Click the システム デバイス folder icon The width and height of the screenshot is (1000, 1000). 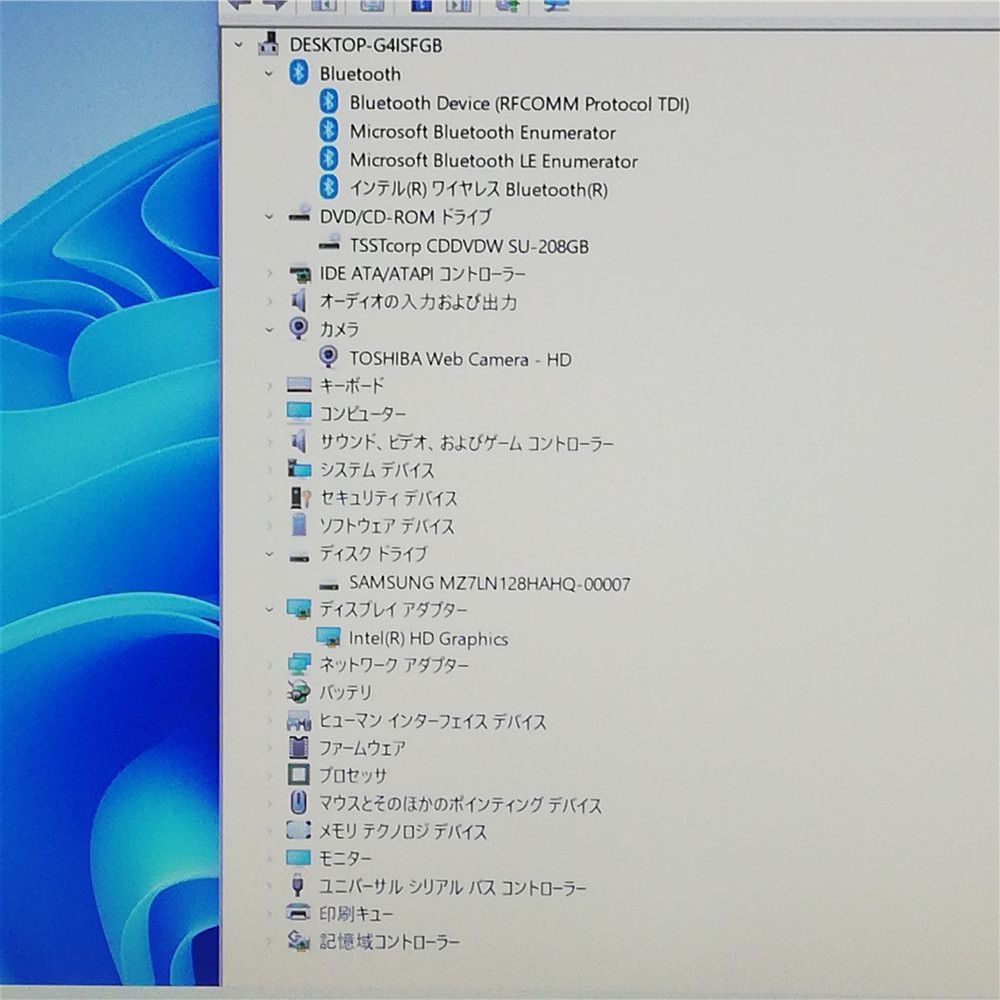pos(298,469)
